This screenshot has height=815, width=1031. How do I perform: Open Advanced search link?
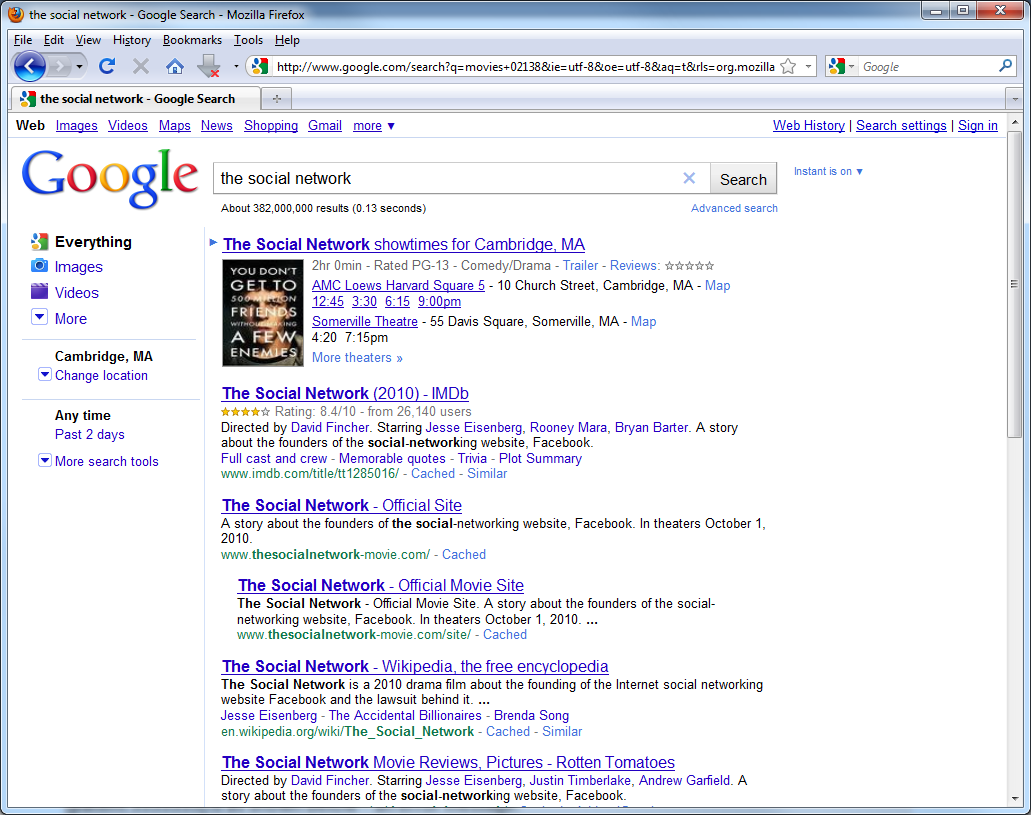[x=734, y=208]
